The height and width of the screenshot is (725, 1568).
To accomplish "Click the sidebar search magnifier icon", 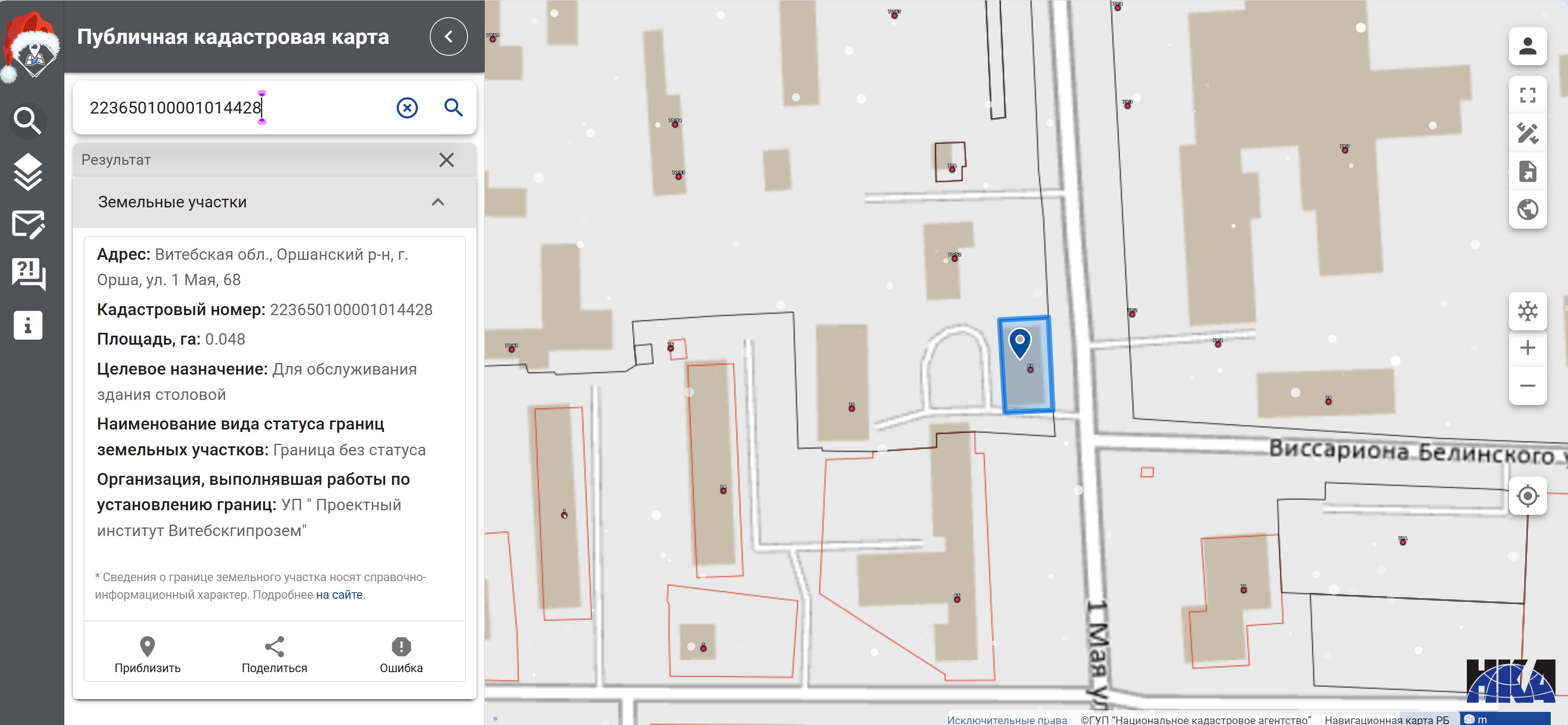I will [27, 120].
